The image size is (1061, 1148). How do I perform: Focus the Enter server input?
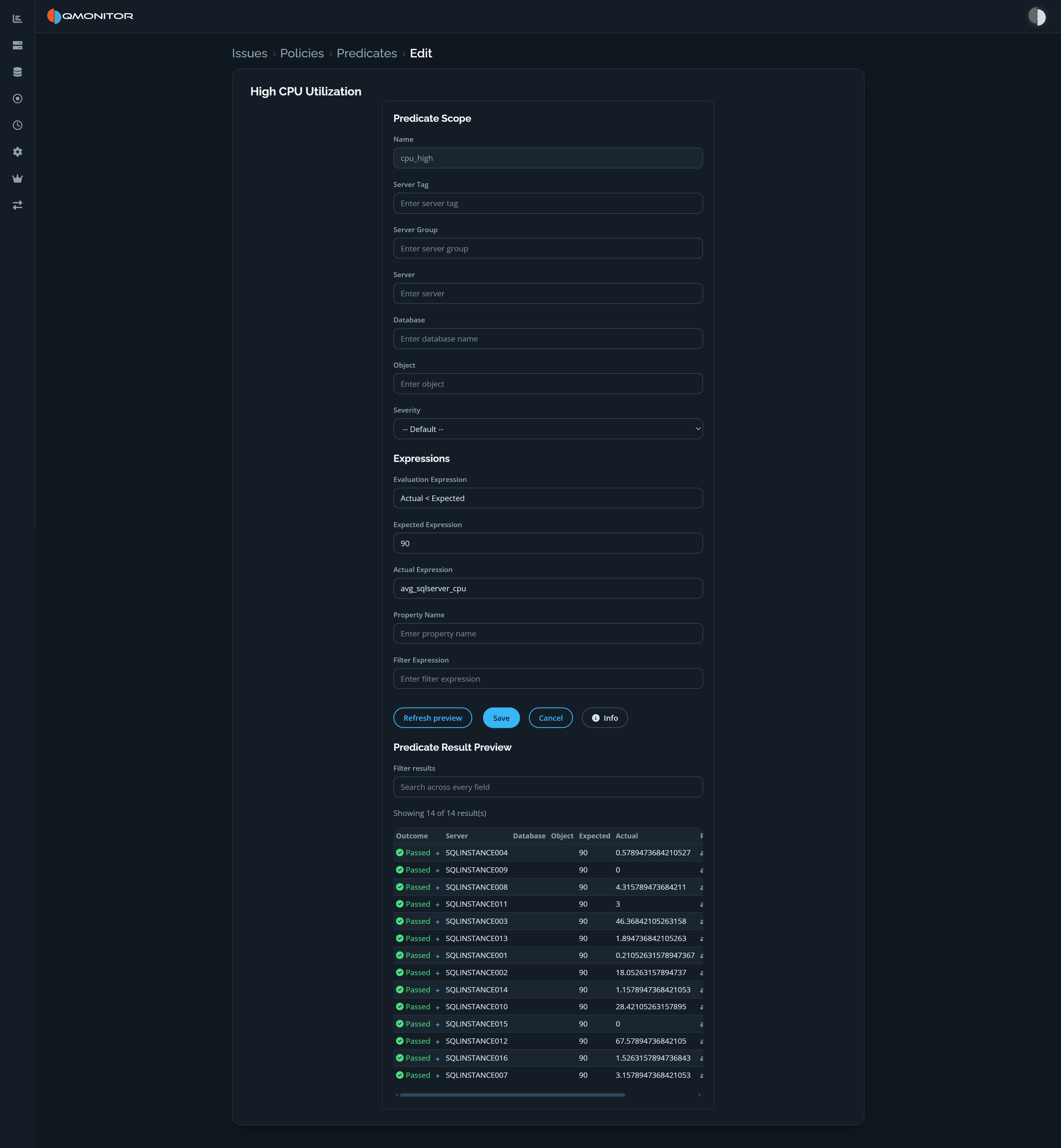click(x=548, y=293)
